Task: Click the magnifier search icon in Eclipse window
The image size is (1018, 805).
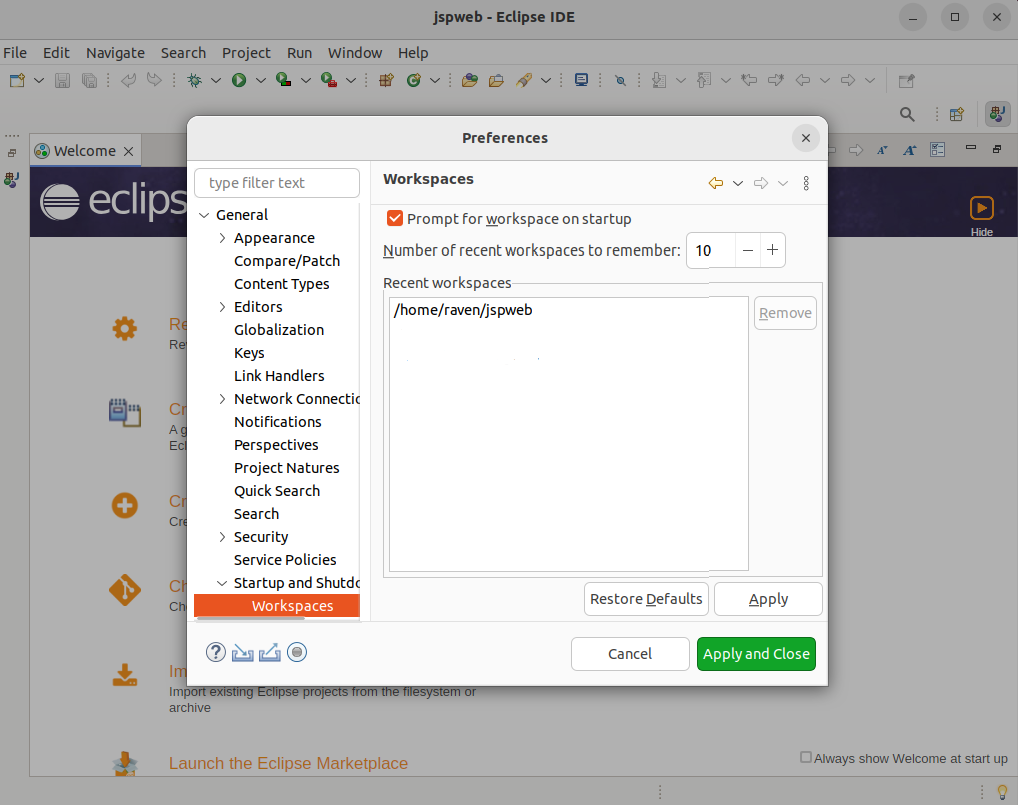Action: pos(907,115)
